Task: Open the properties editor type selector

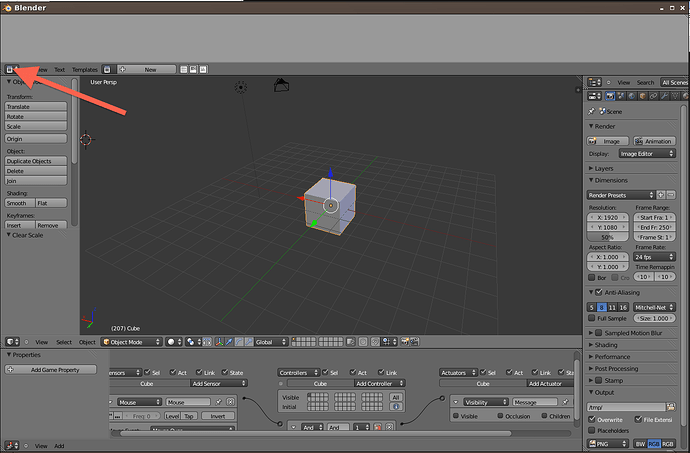Action: [595, 96]
